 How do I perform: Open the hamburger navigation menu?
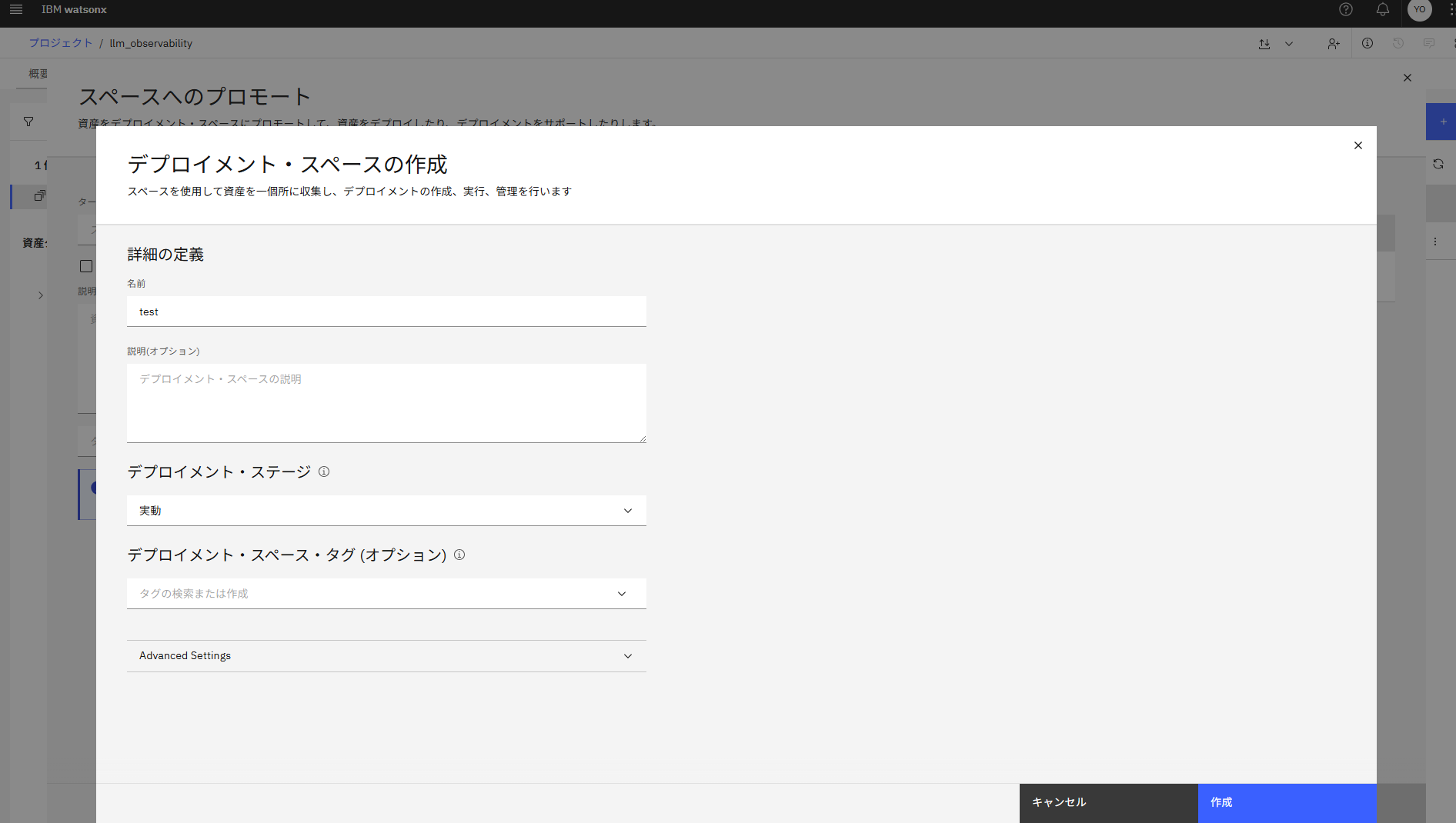[16, 10]
